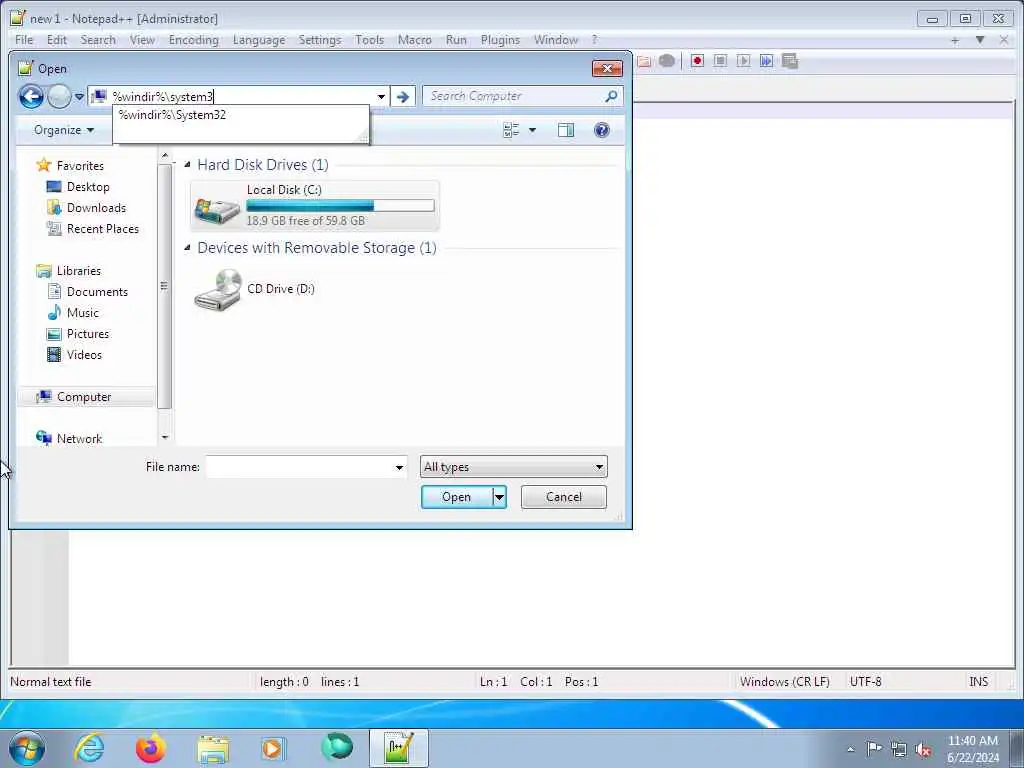Select Pictures library
The width and height of the screenshot is (1024, 768).
88,334
